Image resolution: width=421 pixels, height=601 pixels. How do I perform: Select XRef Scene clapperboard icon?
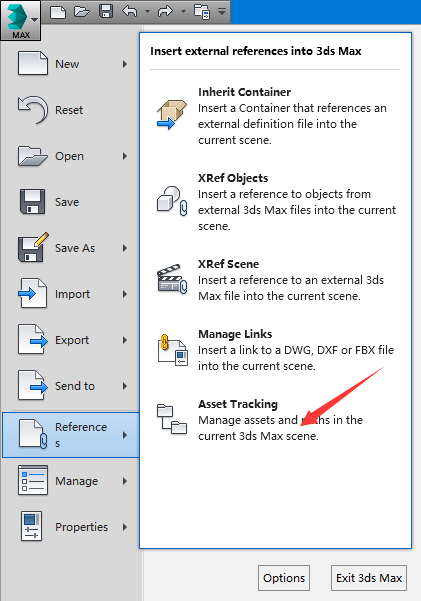[172, 279]
